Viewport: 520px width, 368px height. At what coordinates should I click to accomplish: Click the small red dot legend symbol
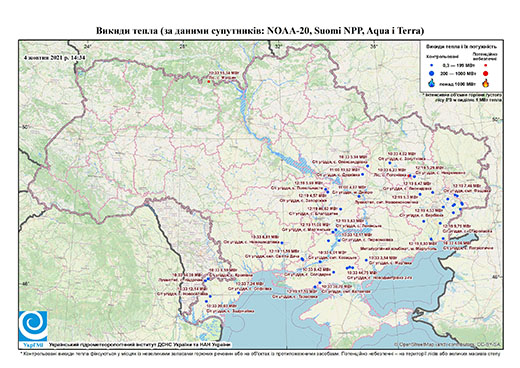485,66
